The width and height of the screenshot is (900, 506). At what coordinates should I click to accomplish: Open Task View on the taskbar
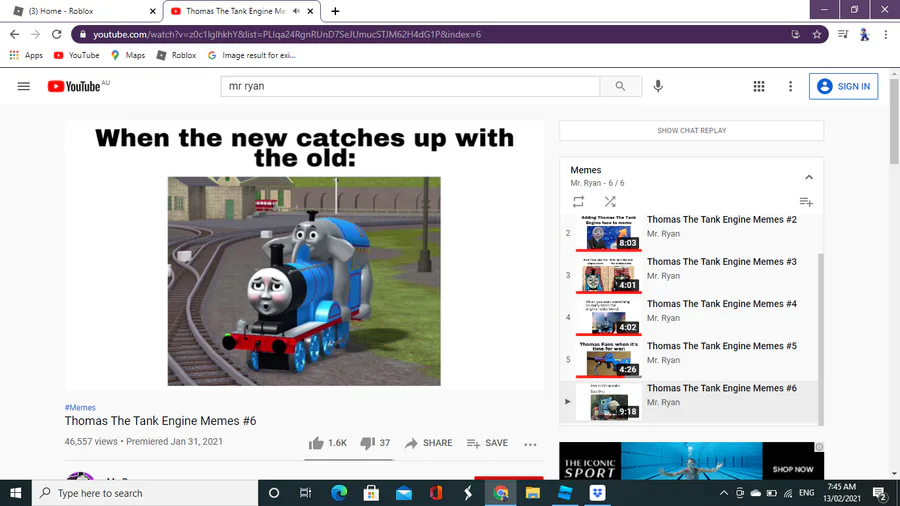pyautogui.click(x=305, y=493)
